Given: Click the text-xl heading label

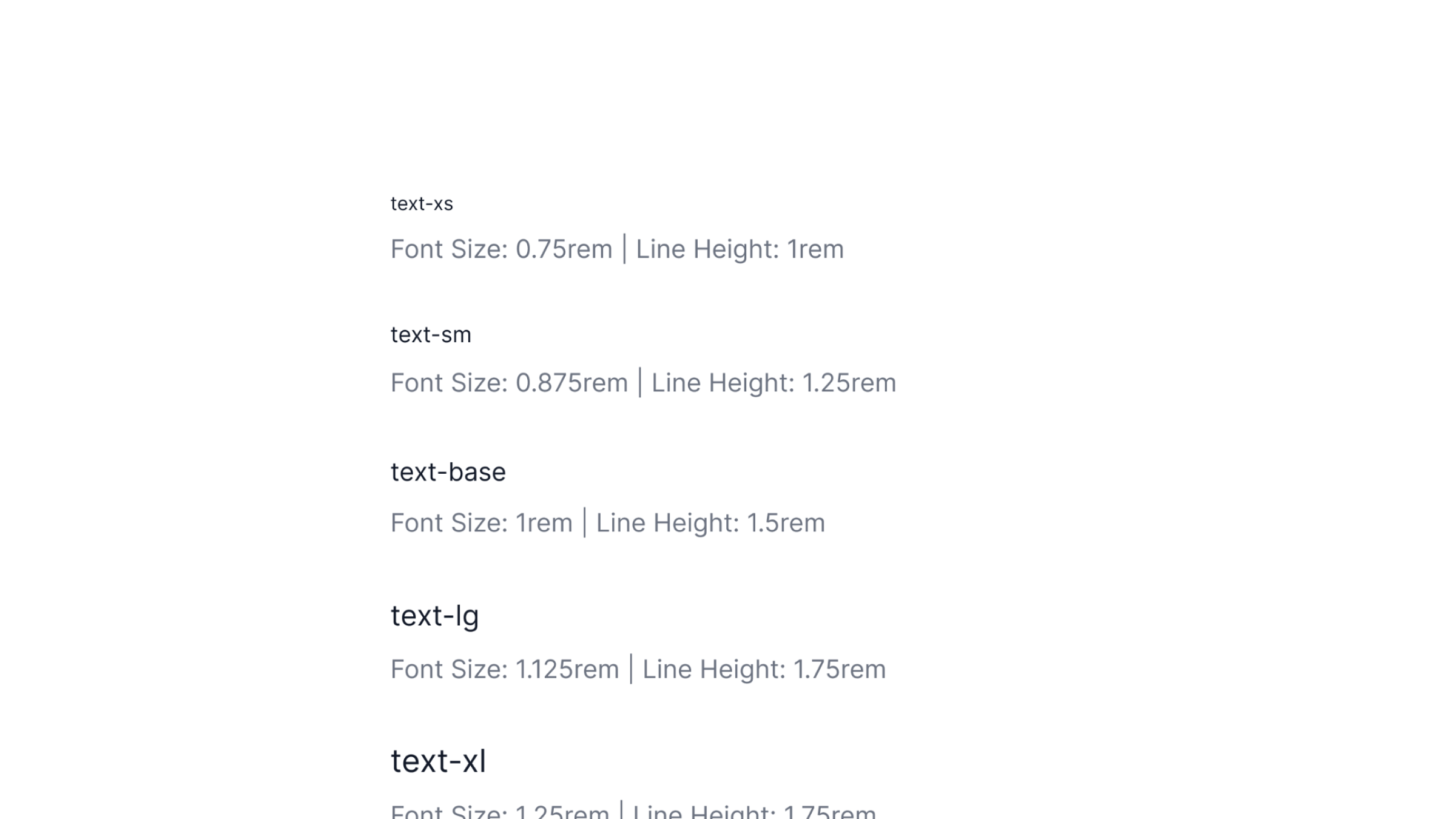Looking at the screenshot, I should coord(438,761).
